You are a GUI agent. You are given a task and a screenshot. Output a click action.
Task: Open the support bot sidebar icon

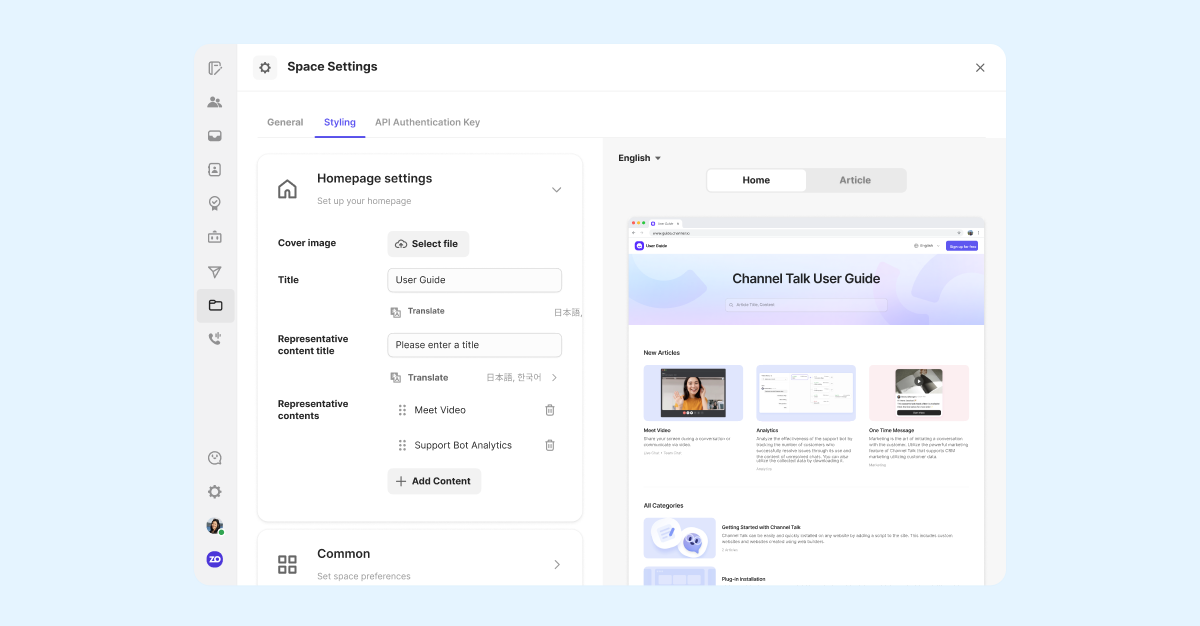click(215, 237)
